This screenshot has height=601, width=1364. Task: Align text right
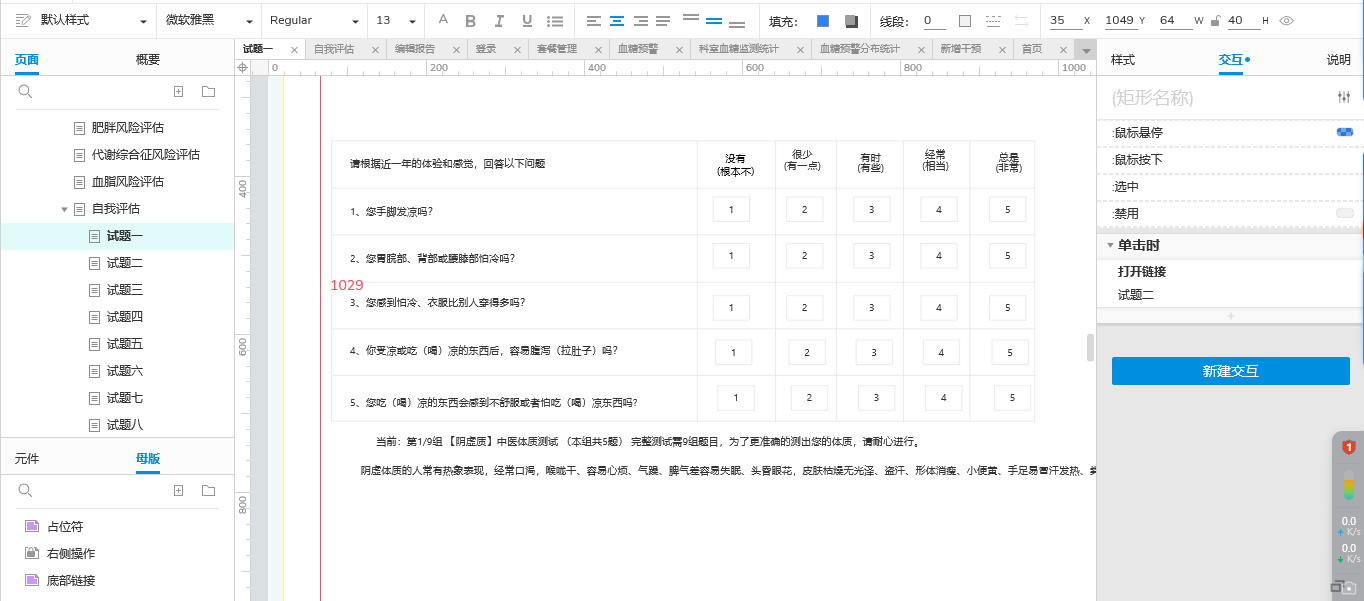(x=642, y=21)
